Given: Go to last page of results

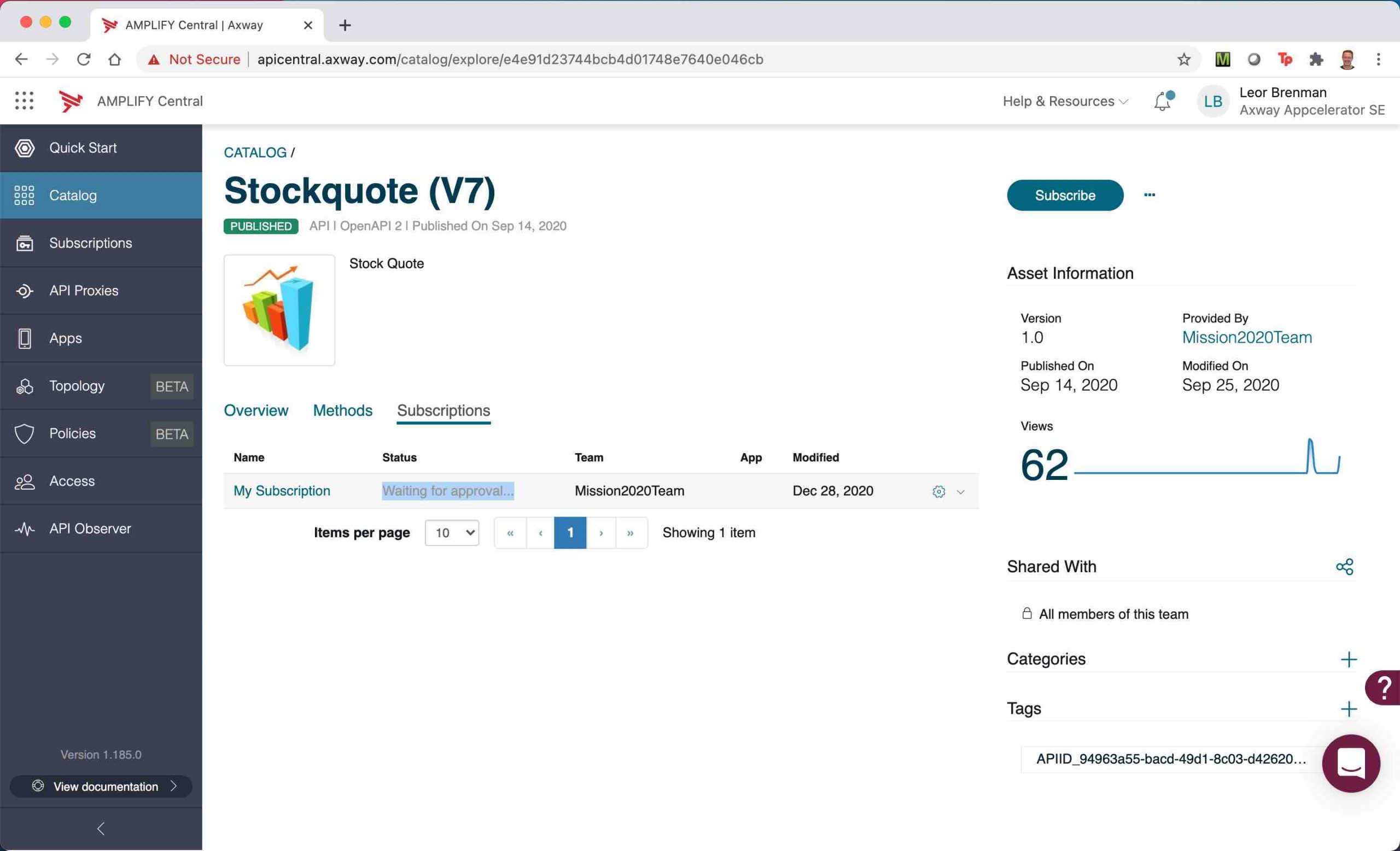Looking at the screenshot, I should [631, 532].
